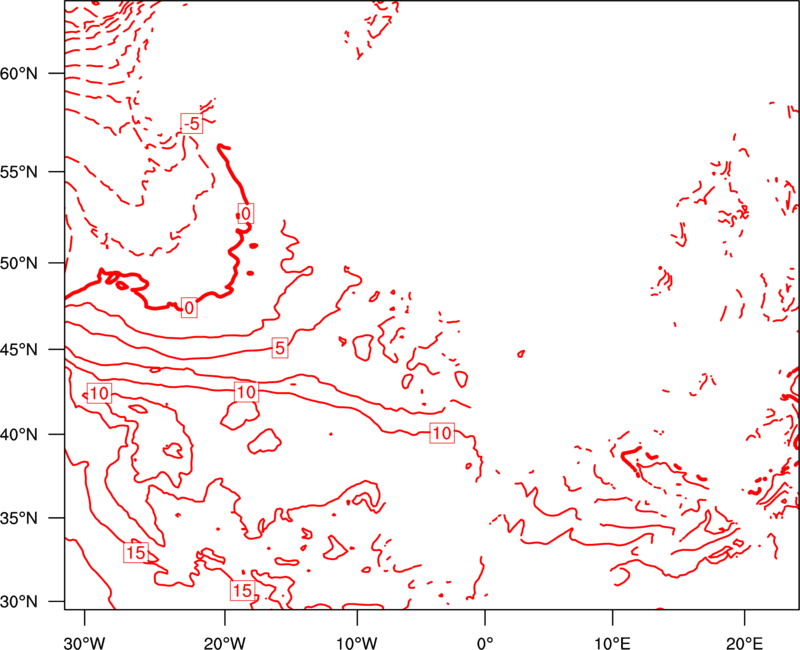
Task: Click the 40°N latitude label
Action: [19, 434]
